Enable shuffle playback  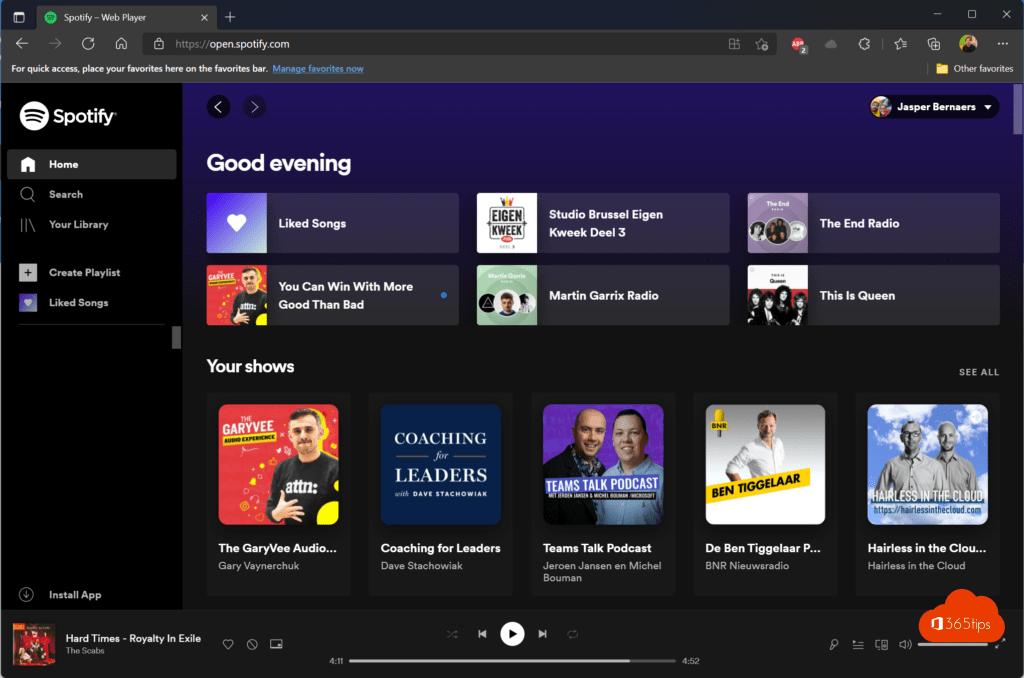[x=452, y=633]
